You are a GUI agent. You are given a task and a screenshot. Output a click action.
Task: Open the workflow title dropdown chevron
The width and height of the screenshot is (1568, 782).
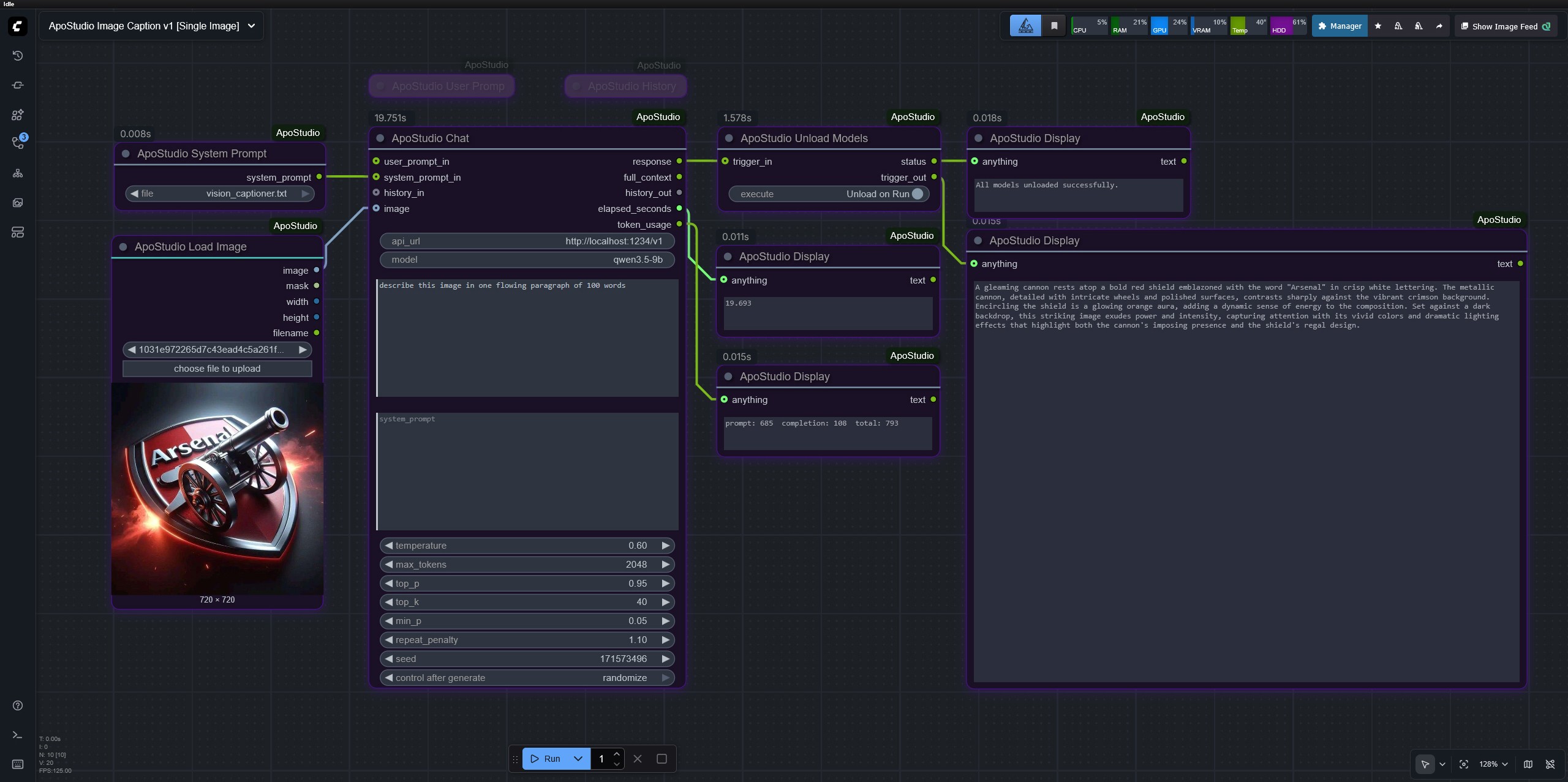(251, 26)
